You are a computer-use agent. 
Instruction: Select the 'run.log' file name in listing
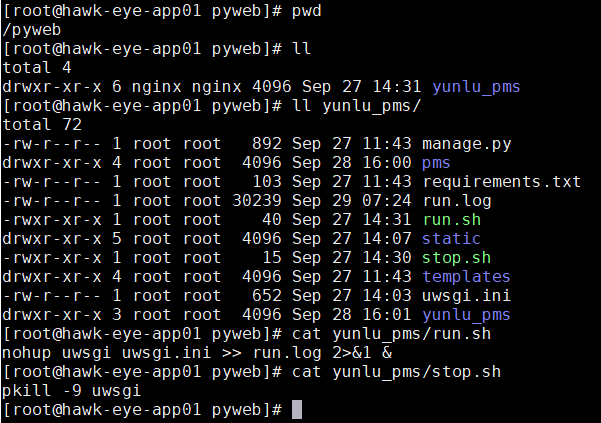point(456,201)
